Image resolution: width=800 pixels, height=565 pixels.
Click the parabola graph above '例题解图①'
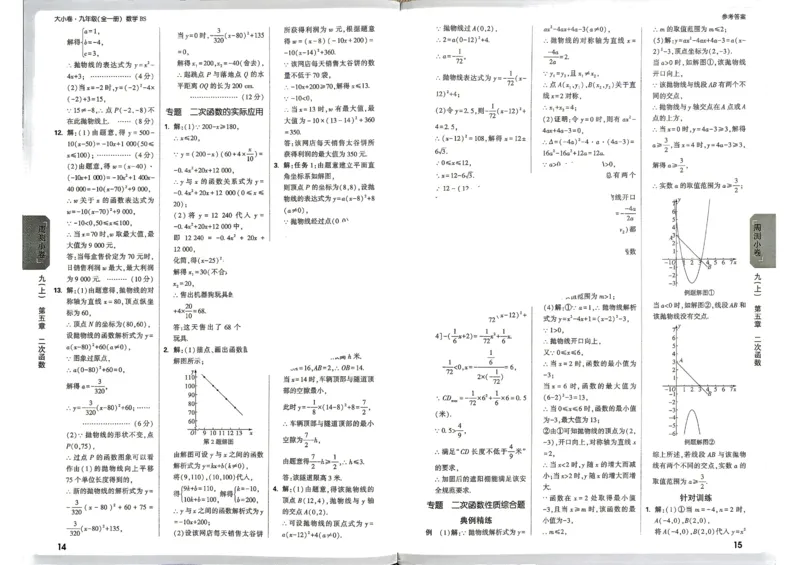pos(700,242)
